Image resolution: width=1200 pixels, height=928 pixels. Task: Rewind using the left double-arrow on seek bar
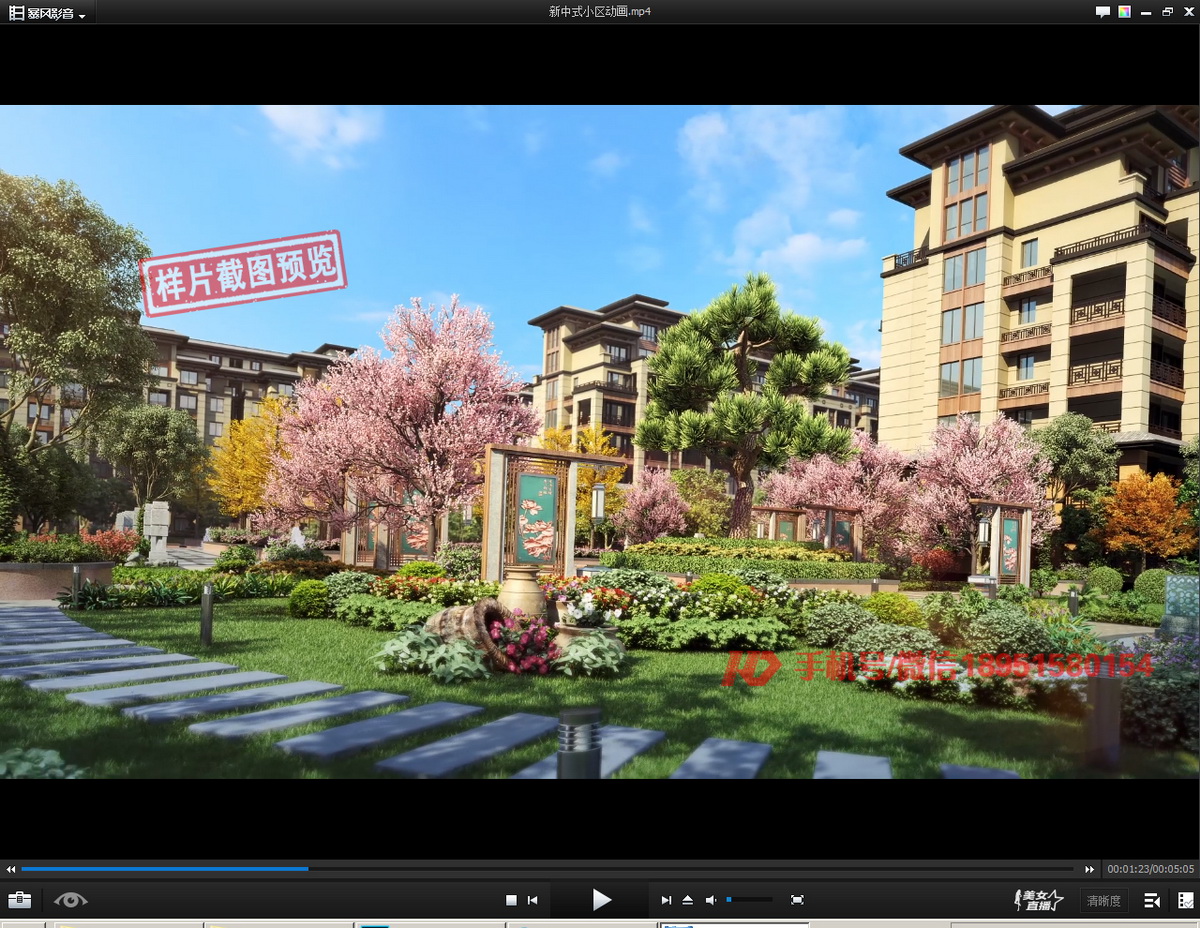point(11,870)
